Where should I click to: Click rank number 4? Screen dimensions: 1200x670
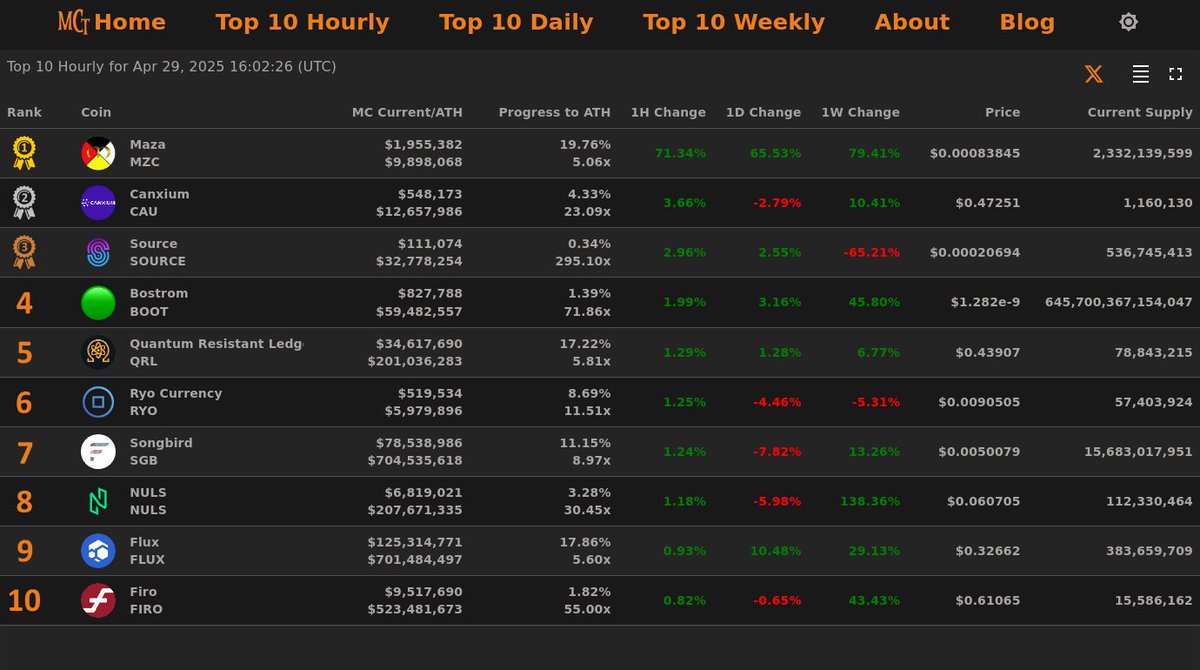(24, 303)
